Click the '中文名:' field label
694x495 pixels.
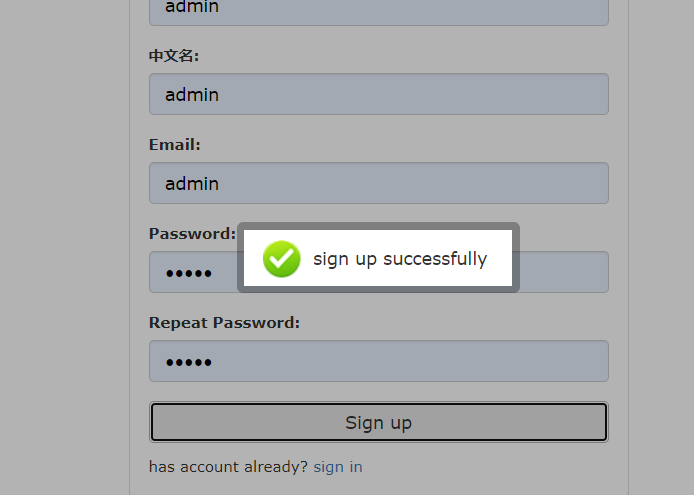tap(174, 56)
